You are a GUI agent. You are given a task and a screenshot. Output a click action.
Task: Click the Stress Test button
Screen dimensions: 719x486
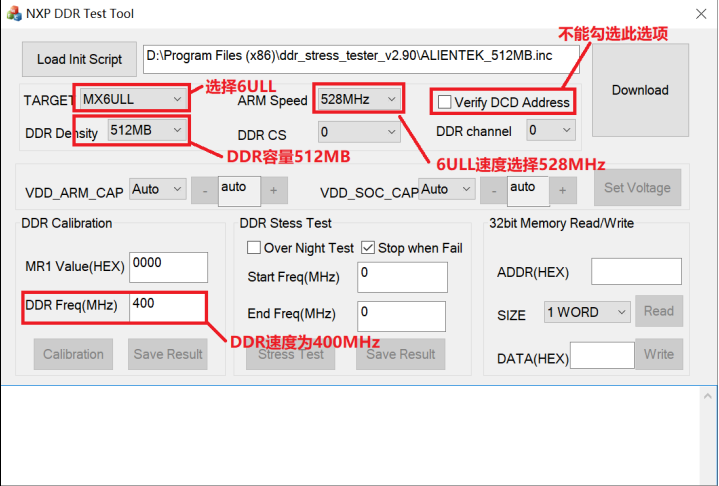pos(291,354)
